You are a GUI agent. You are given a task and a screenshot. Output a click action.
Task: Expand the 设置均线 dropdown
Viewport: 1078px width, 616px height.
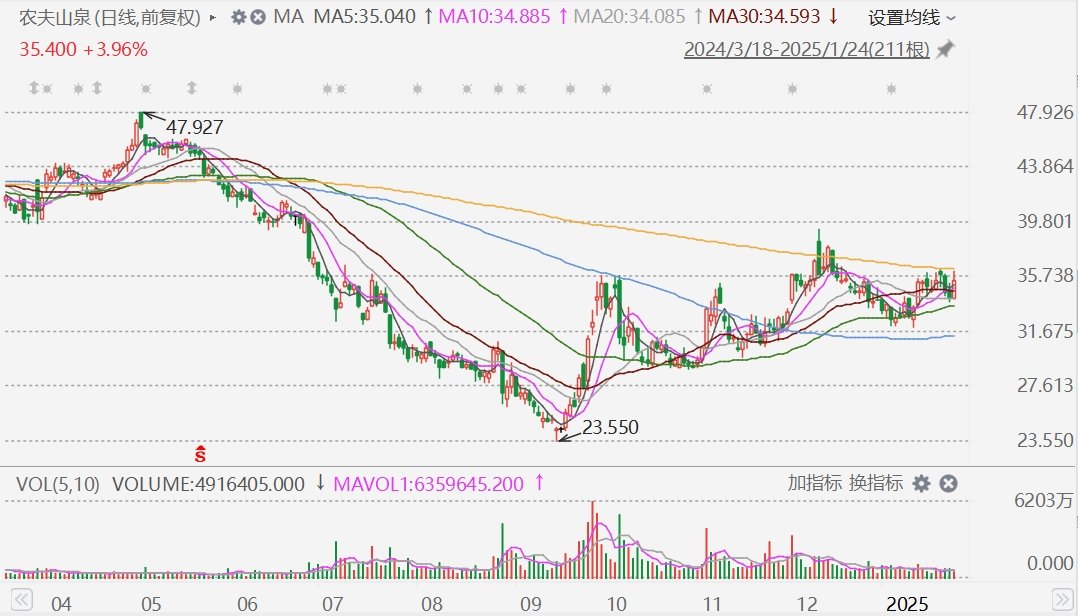[912, 17]
